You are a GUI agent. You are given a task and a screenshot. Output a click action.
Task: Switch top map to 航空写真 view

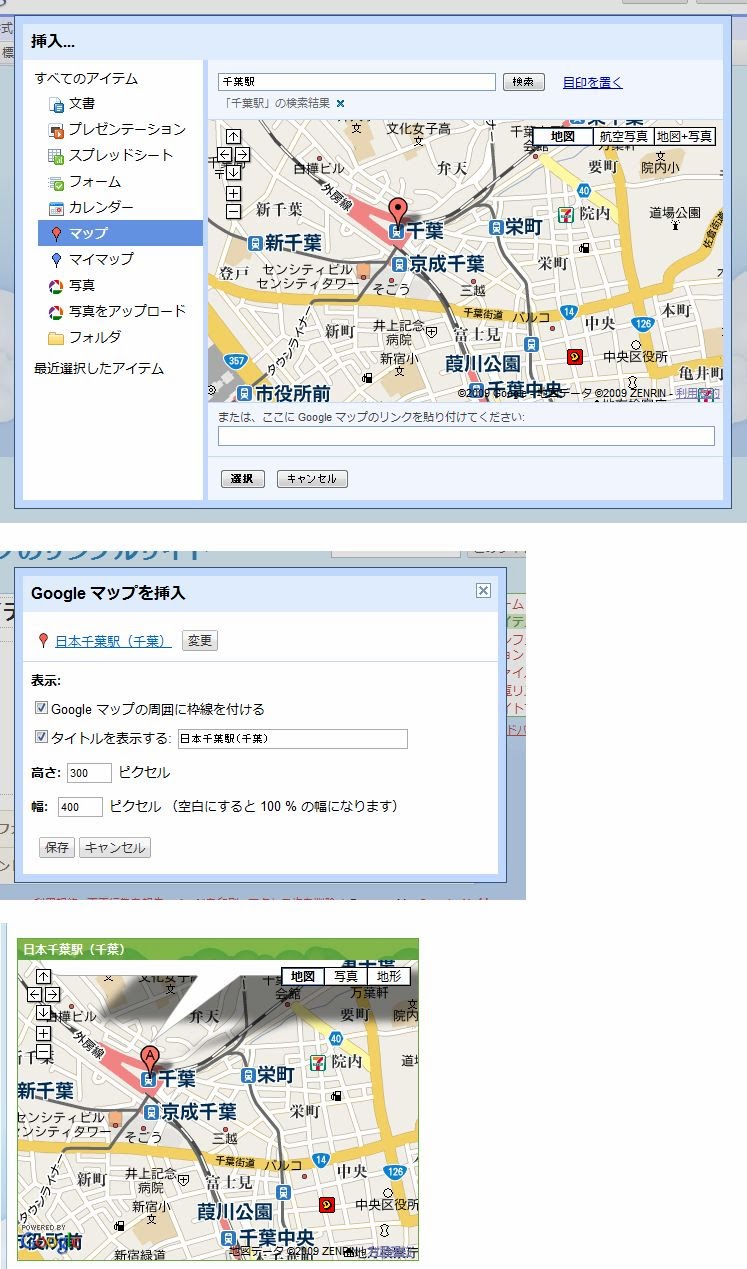[x=624, y=136]
